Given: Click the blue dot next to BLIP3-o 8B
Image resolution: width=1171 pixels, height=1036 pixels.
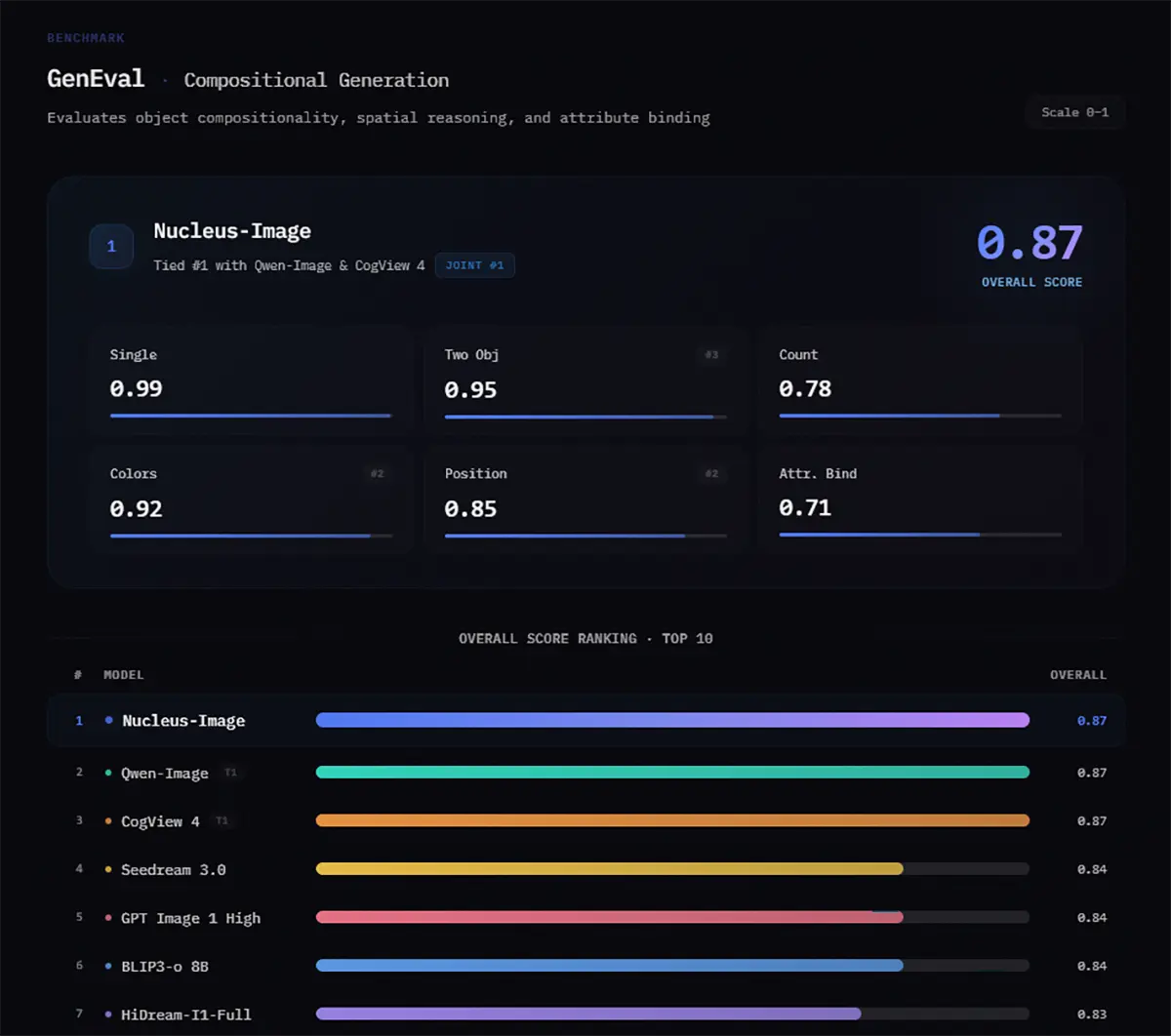Looking at the screenshot, I should (108, 966).
